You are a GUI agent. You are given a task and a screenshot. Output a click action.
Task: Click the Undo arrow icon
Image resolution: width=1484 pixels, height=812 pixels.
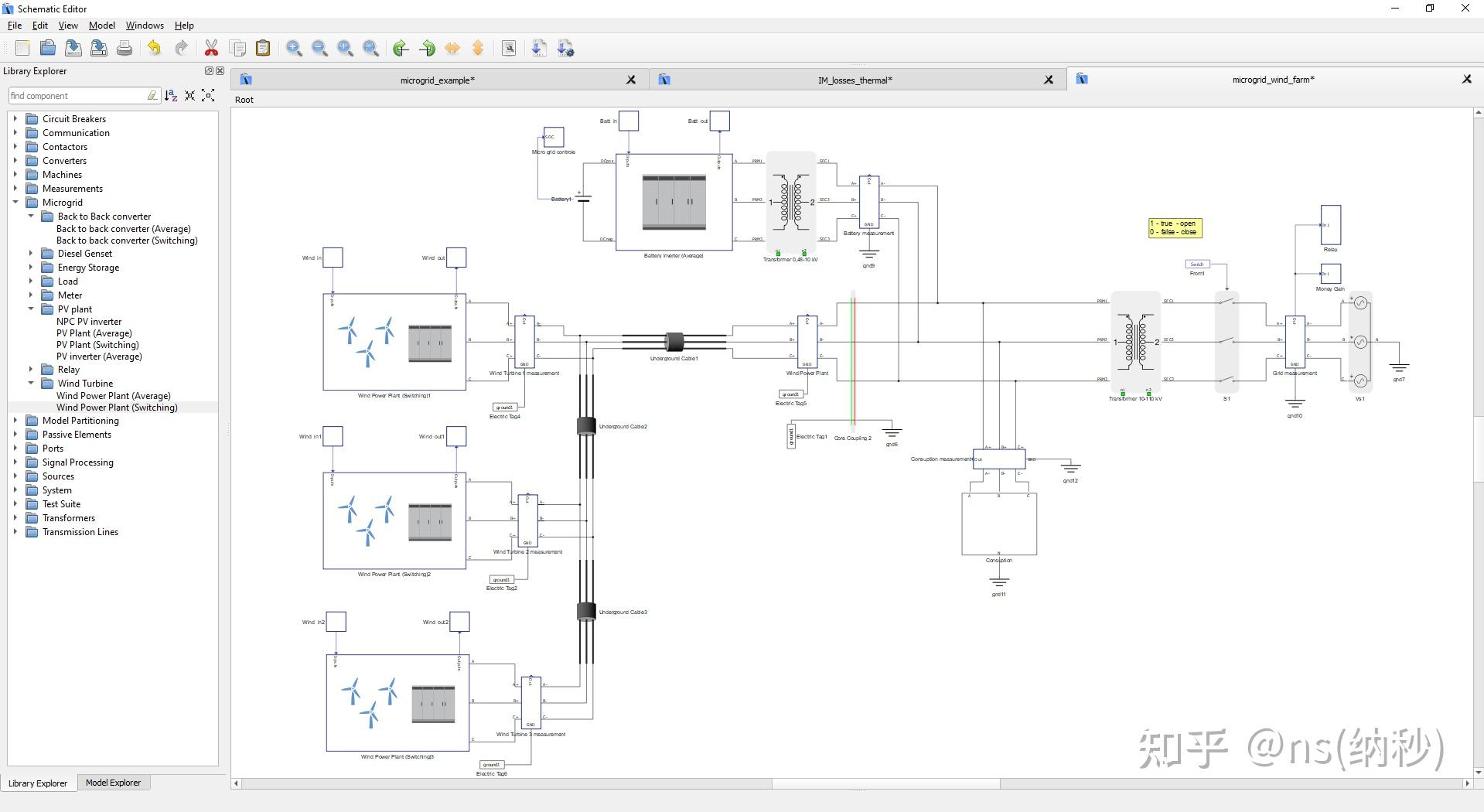[155, 49]
